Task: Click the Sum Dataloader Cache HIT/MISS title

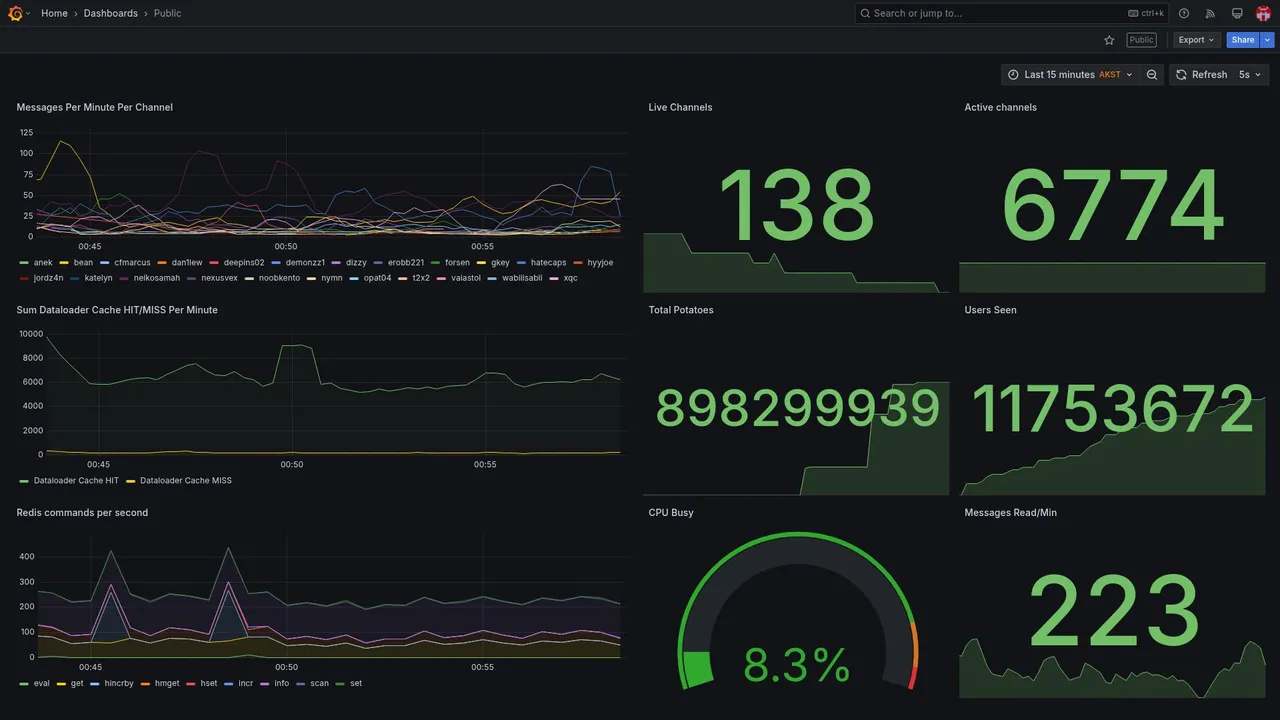Action: pyautogui.click(x=117, y=310)
